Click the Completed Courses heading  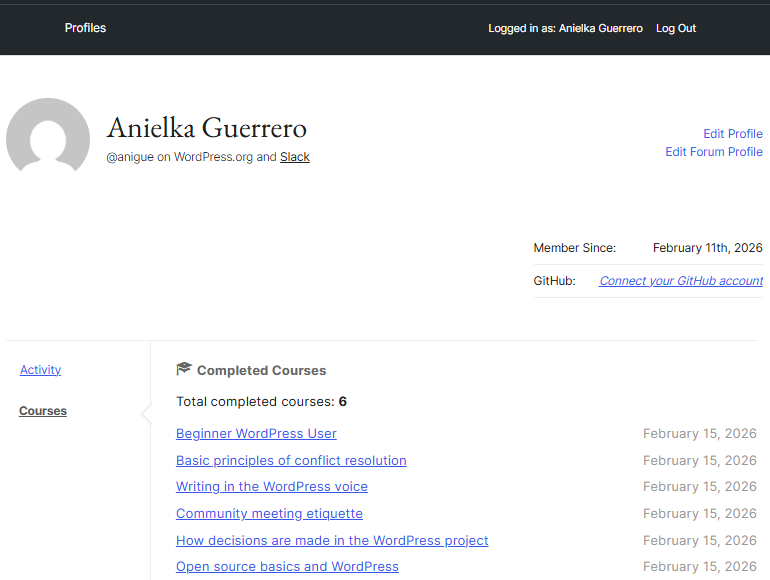click(x=261, y=370)
